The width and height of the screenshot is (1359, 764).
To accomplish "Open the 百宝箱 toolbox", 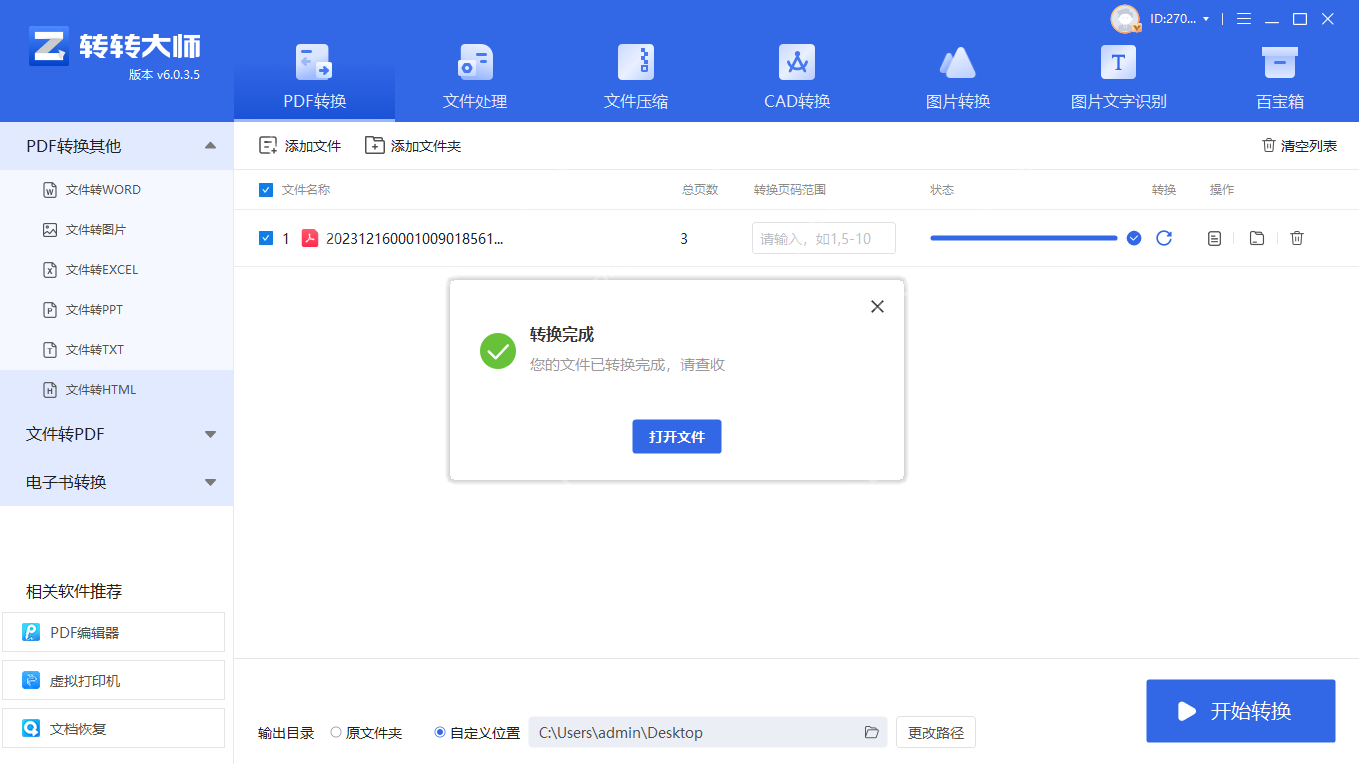I will [1279, 75].
